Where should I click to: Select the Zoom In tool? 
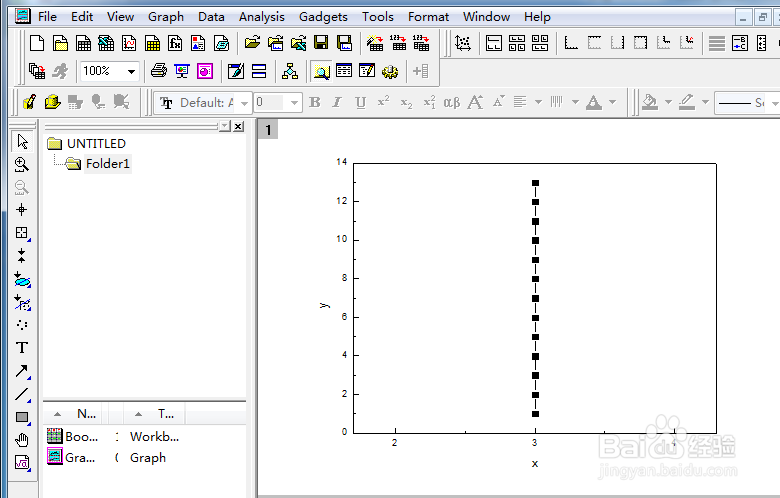22,164
